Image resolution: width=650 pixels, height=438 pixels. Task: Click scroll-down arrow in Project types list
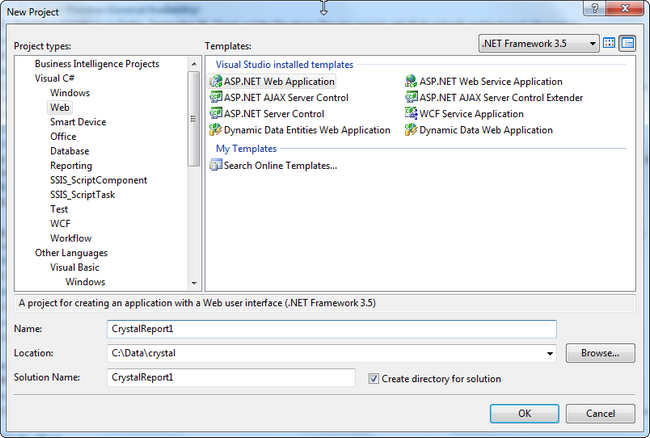coord(194,283)
